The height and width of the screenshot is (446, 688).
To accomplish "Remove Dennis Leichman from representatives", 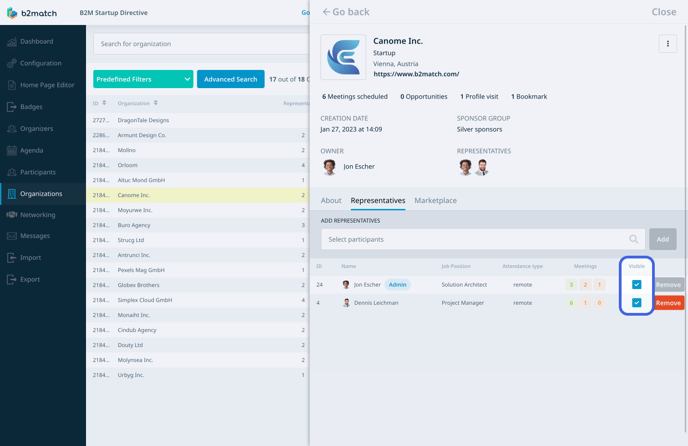I will 669,303.
